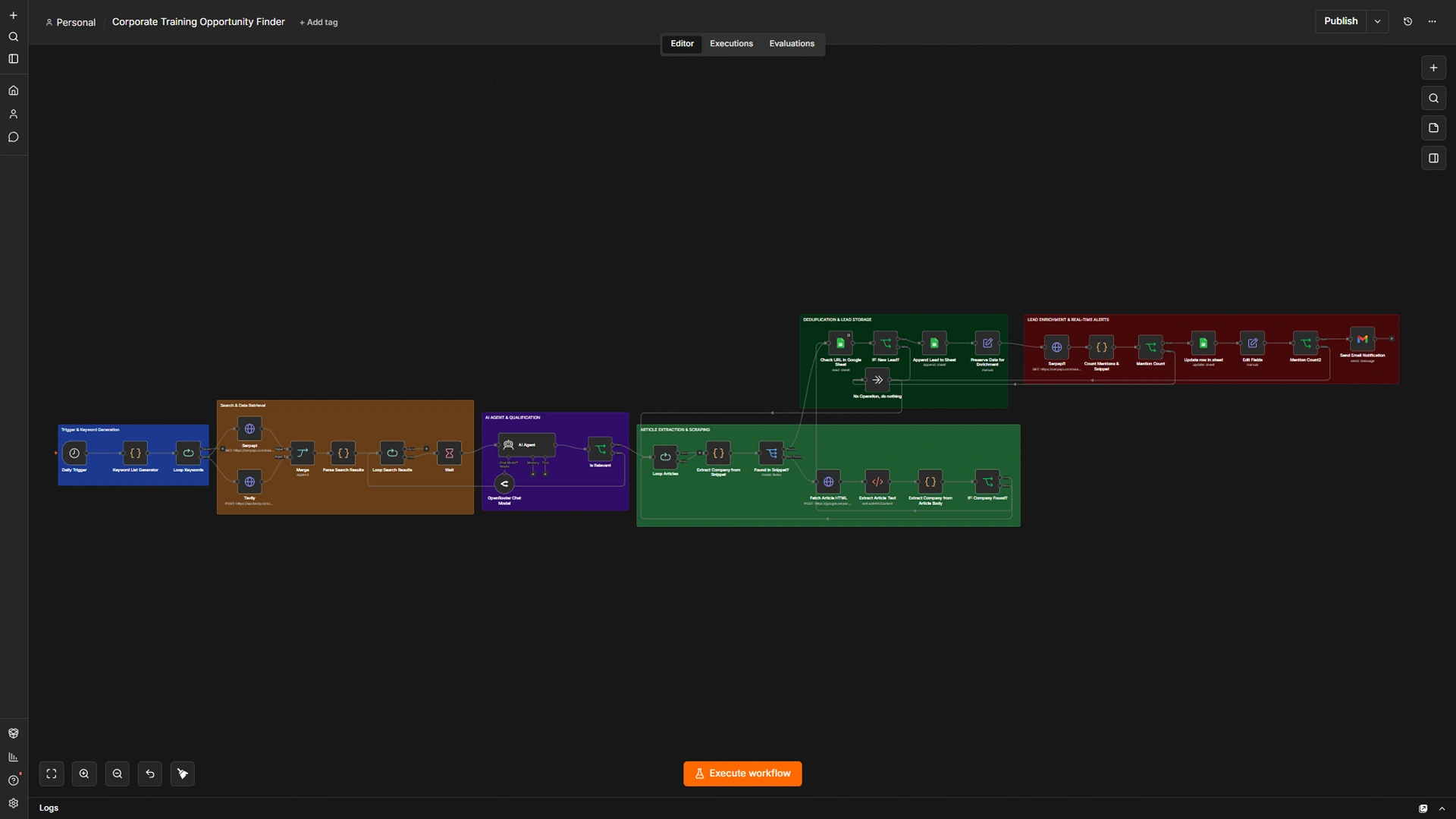Image resolution: width=1456 pixels, height=819 pixels.
Task: Open workflow version history
Action: pos(1407,21)
